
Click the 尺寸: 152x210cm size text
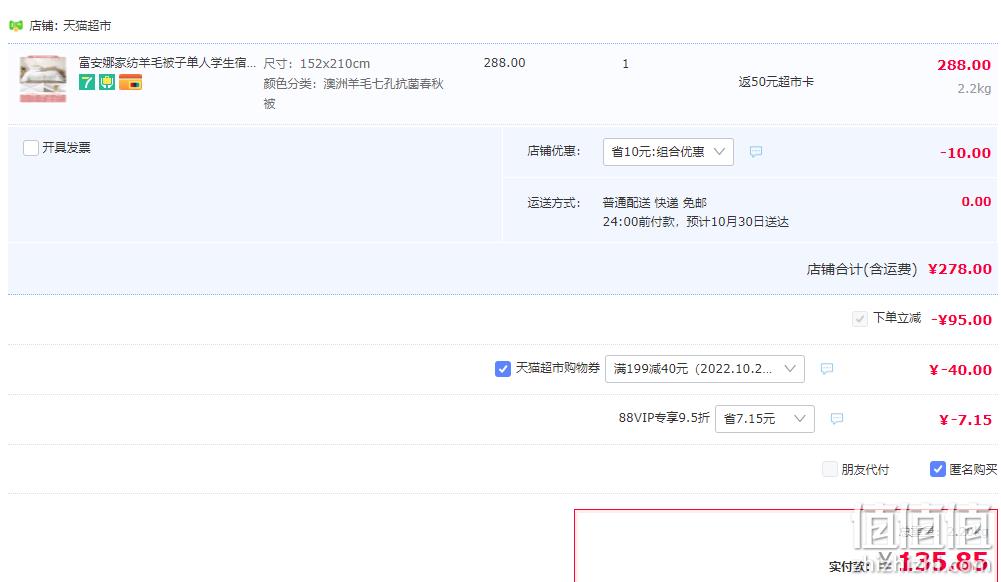pos(317,64)
